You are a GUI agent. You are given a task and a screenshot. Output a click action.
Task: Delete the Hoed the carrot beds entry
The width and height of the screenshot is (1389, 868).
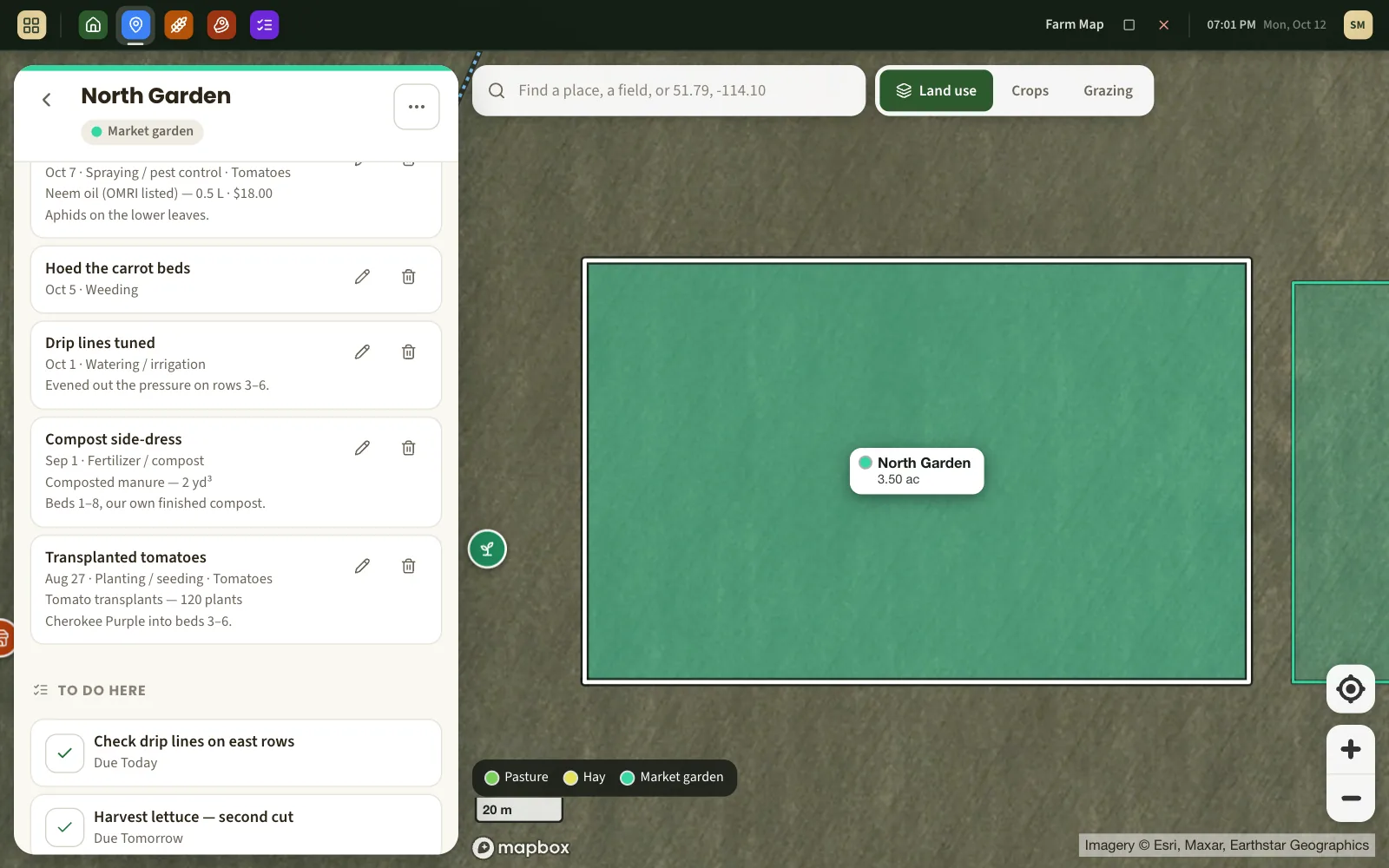pos(408,277)
